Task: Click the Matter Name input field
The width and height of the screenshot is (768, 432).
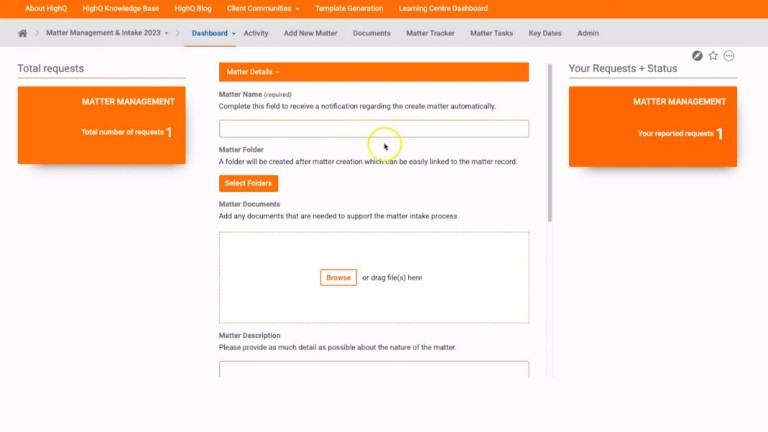Action: (373, 129)
